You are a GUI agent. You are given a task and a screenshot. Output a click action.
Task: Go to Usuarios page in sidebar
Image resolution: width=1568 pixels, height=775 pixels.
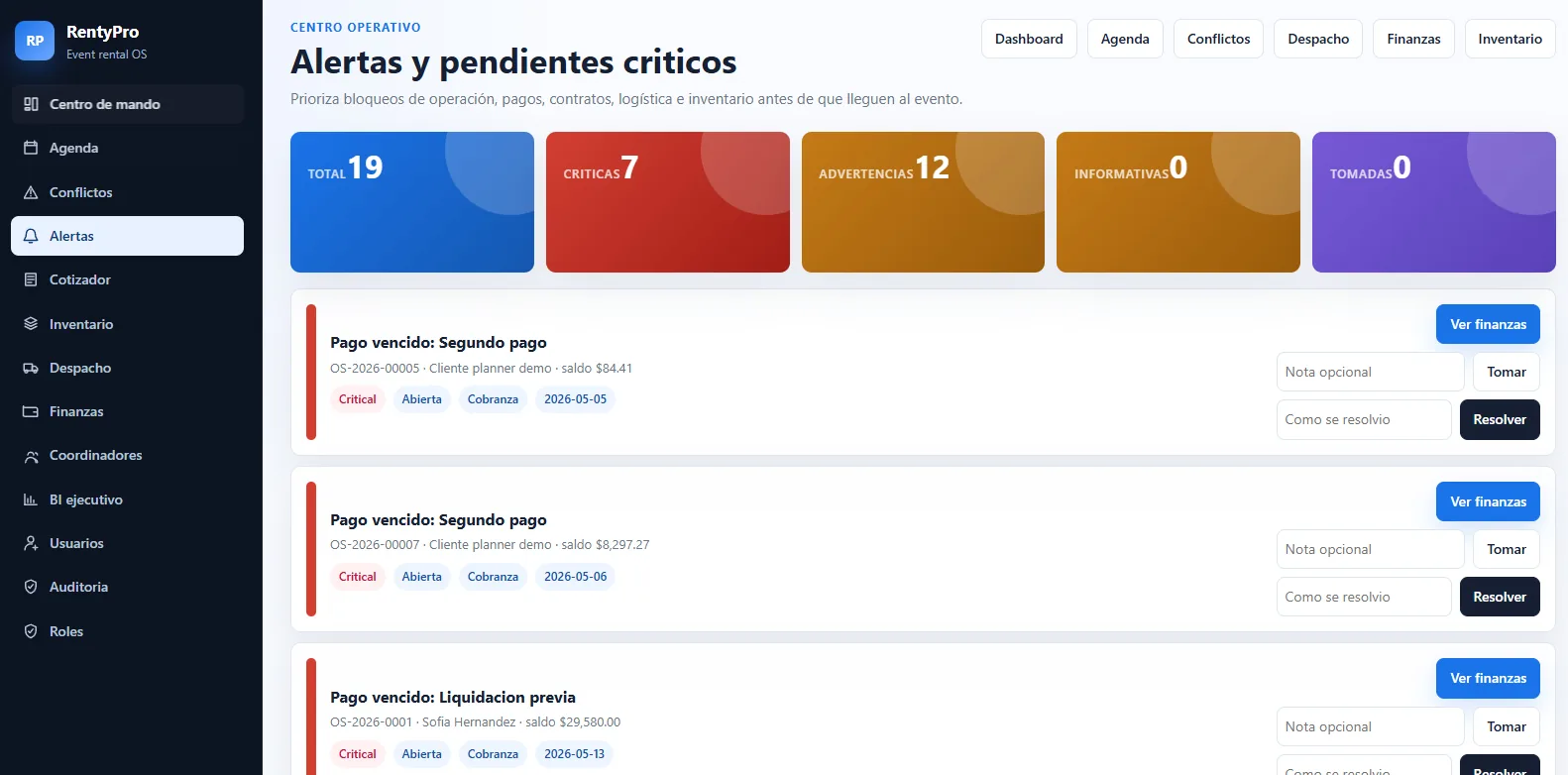tap(127, 543)
